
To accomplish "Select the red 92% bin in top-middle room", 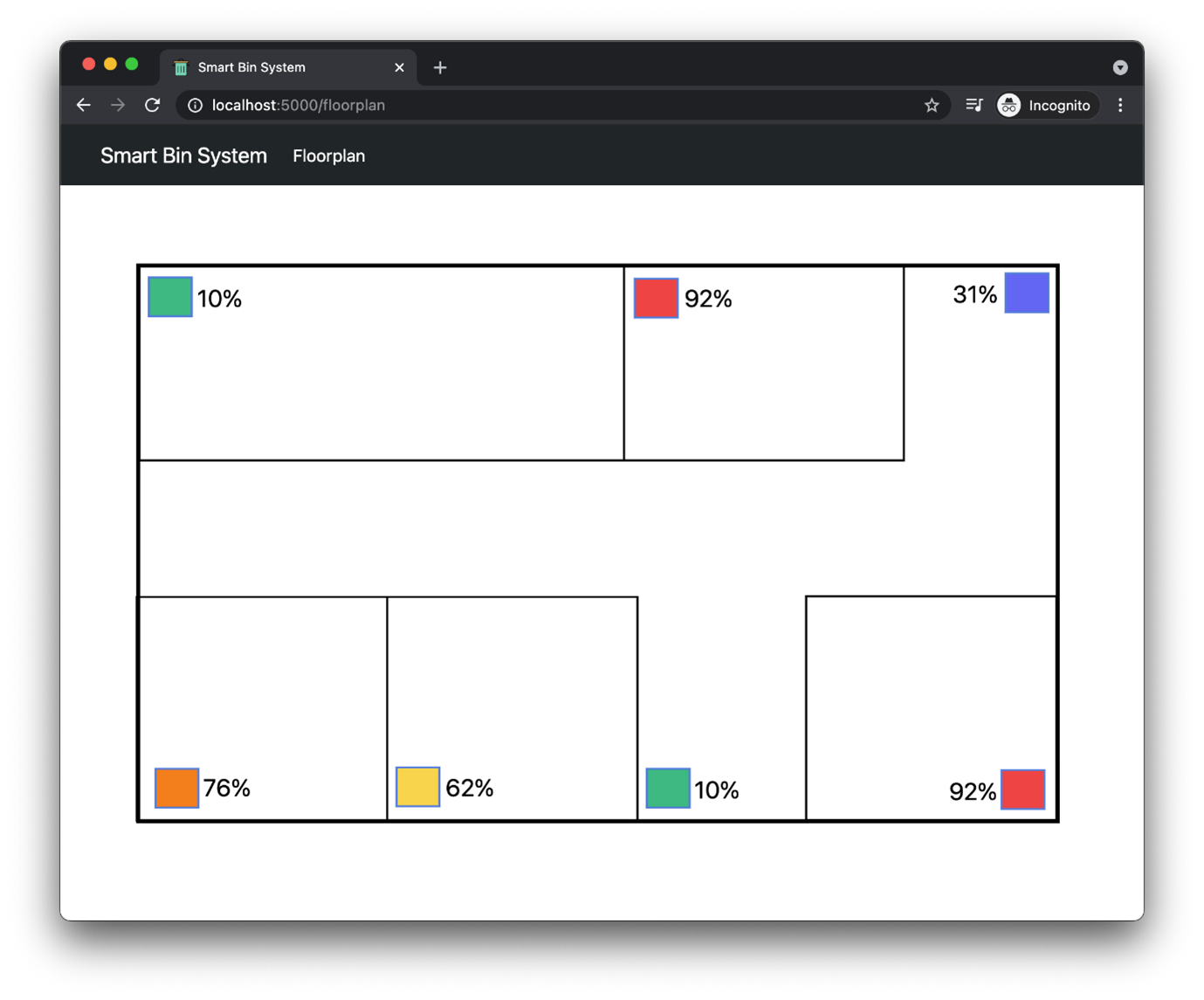I will [656, 298].
